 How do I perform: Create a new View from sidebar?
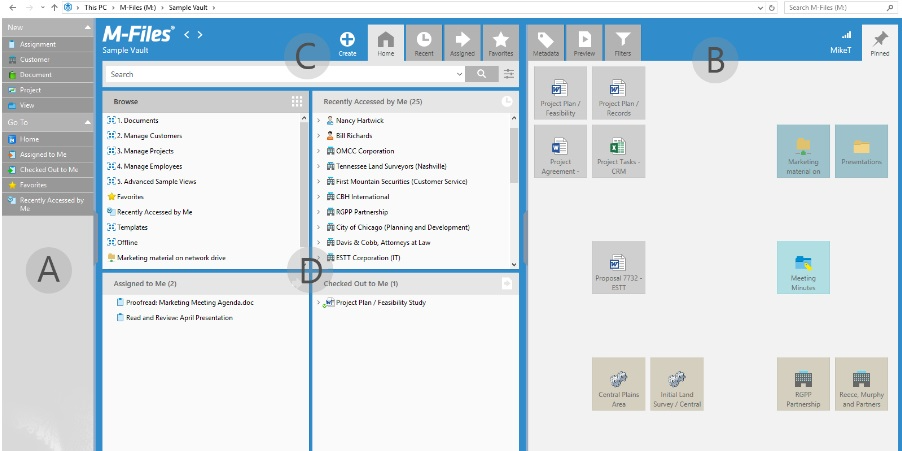[47, 105]
